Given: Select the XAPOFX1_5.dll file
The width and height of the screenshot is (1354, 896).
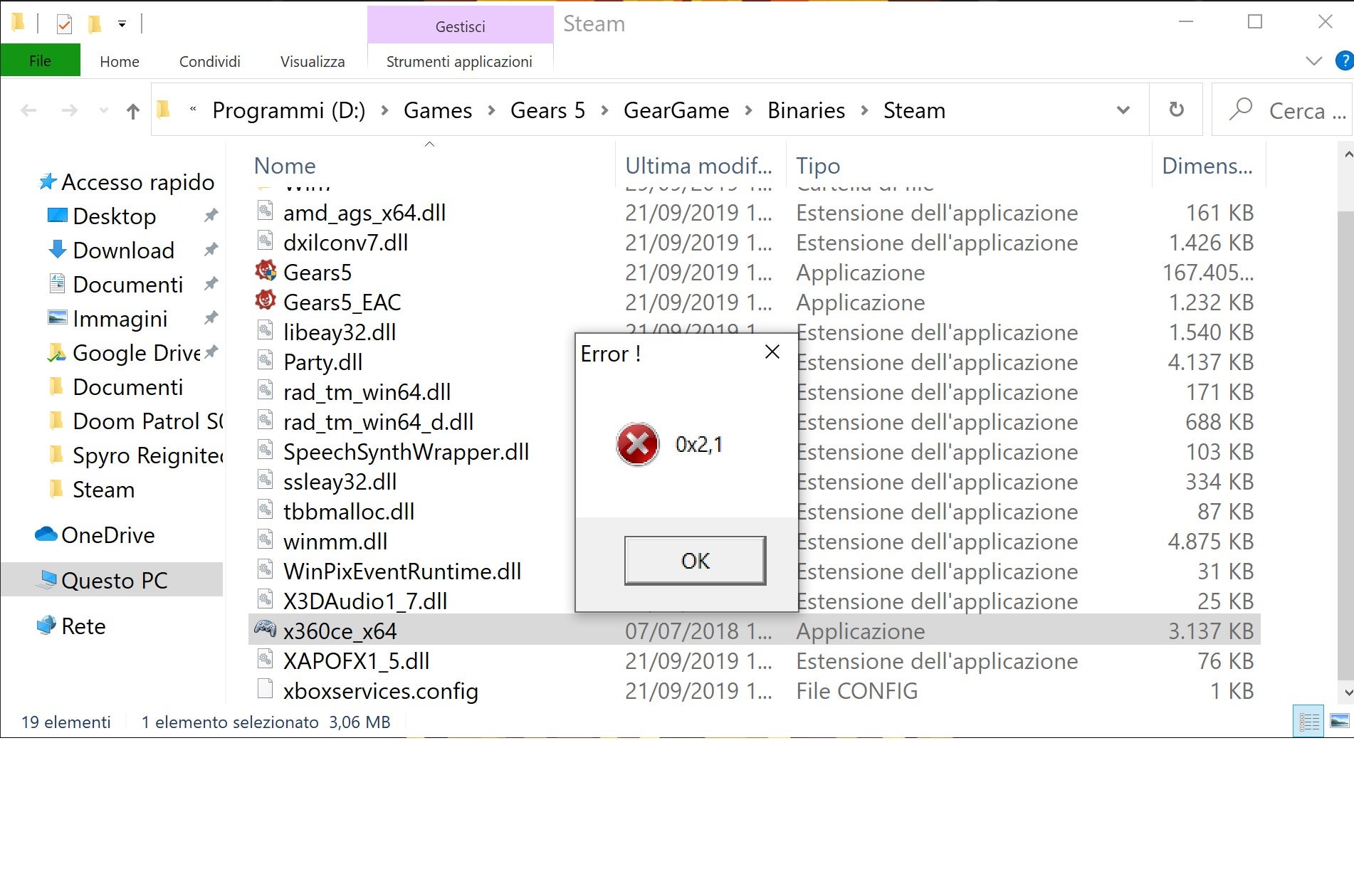Looking at the screenshot, I should pyautogui.click(x=356, y=660).
